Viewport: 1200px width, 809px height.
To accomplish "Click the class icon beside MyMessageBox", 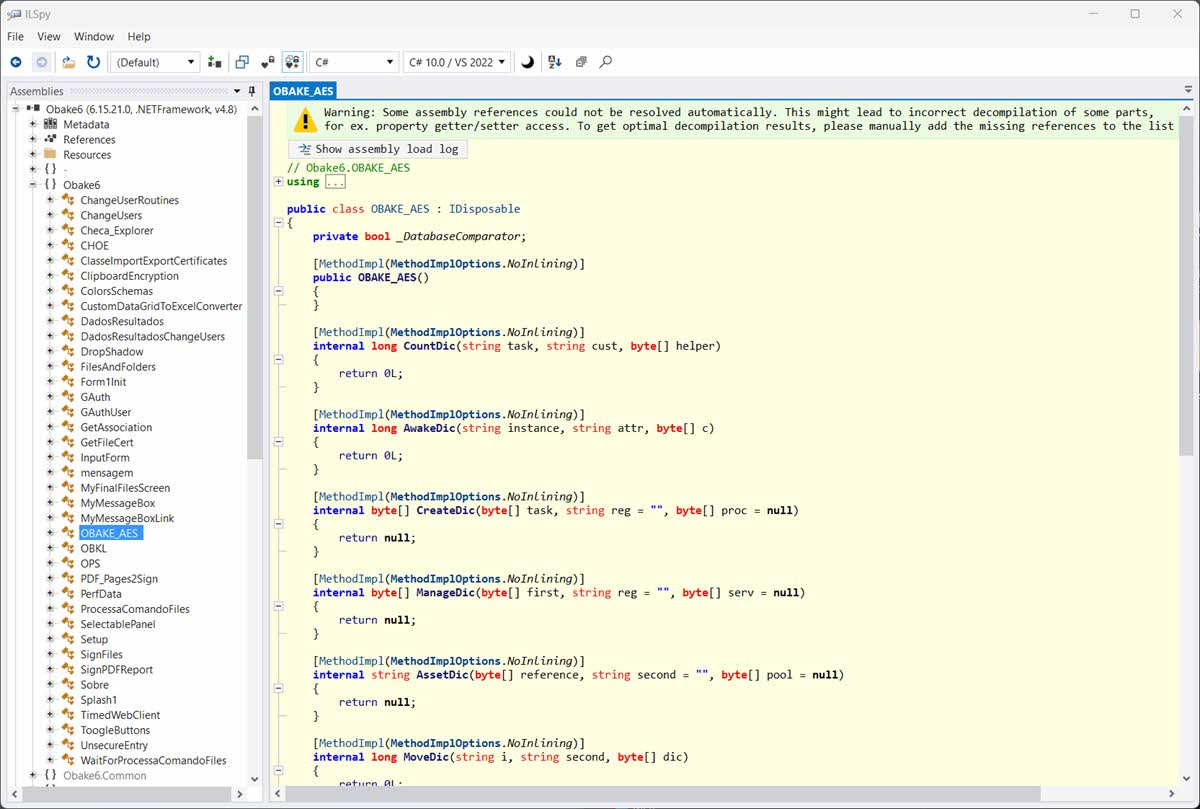I will tap(68, 503).
